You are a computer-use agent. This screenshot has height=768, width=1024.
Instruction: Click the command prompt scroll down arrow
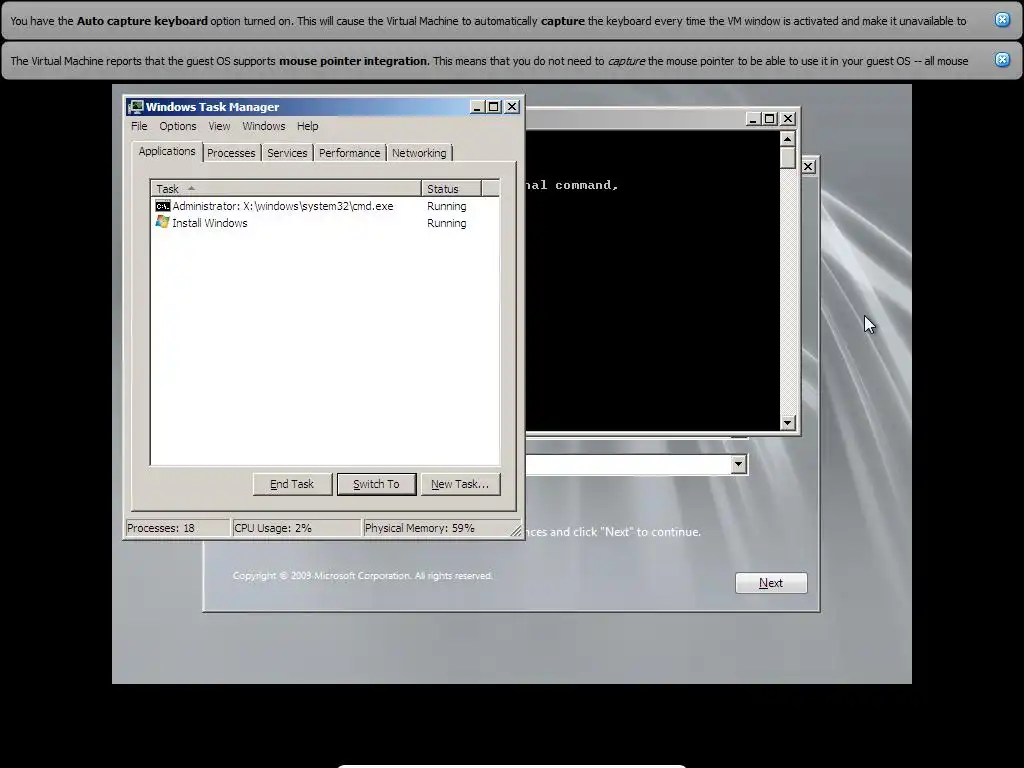click(x=788, y=423)
